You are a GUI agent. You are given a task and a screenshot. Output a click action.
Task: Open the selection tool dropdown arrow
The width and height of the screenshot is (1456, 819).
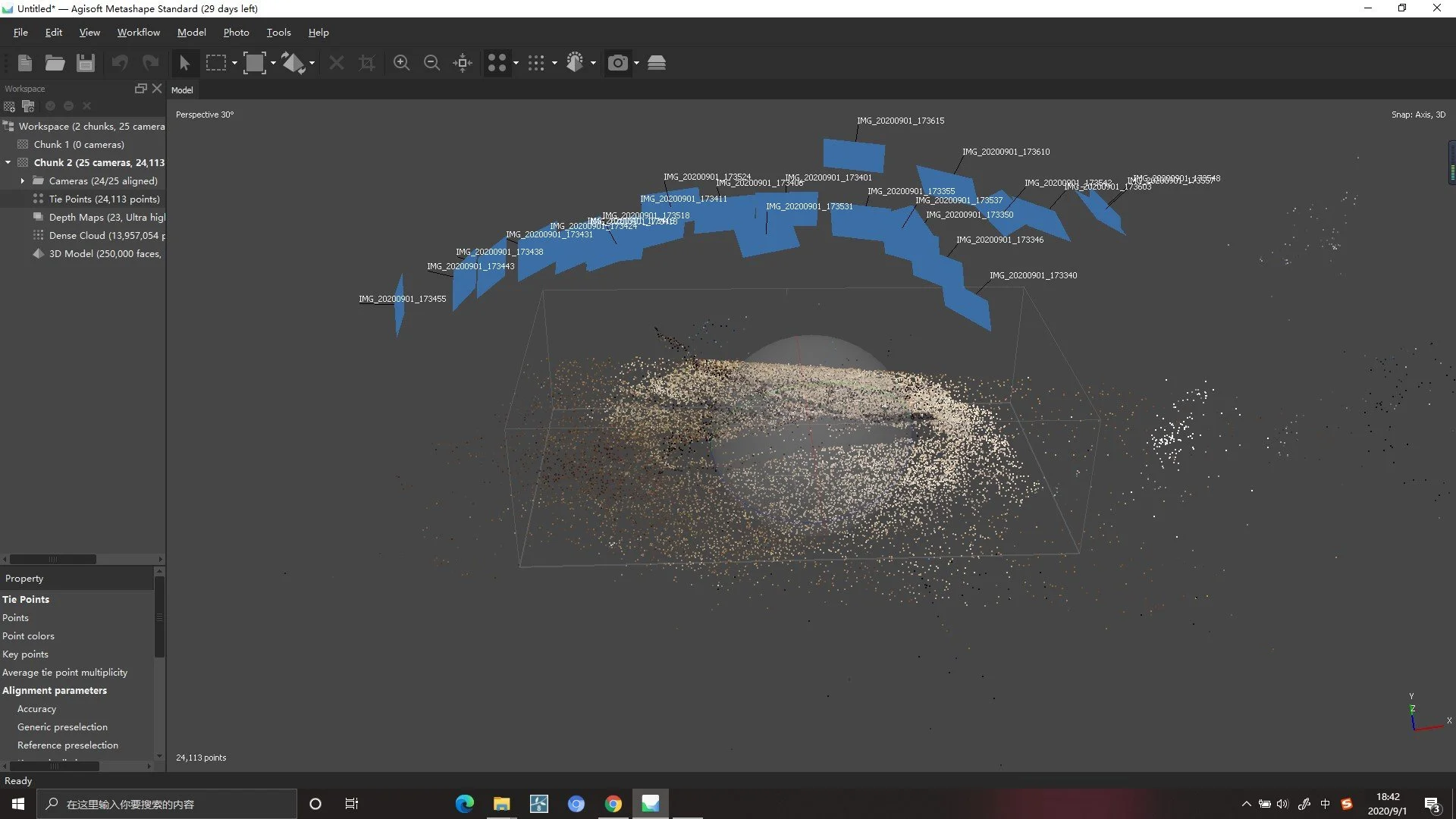[234, 63]
